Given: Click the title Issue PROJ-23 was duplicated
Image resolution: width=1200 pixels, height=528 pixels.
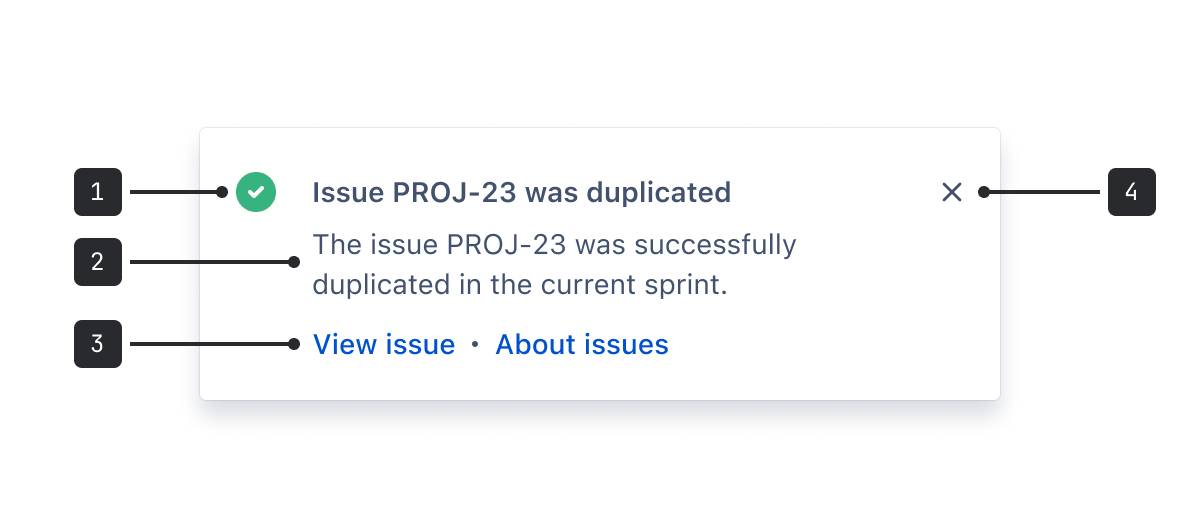Looking at the screenshot, I should pyautogui.click(x=522, y=192).
